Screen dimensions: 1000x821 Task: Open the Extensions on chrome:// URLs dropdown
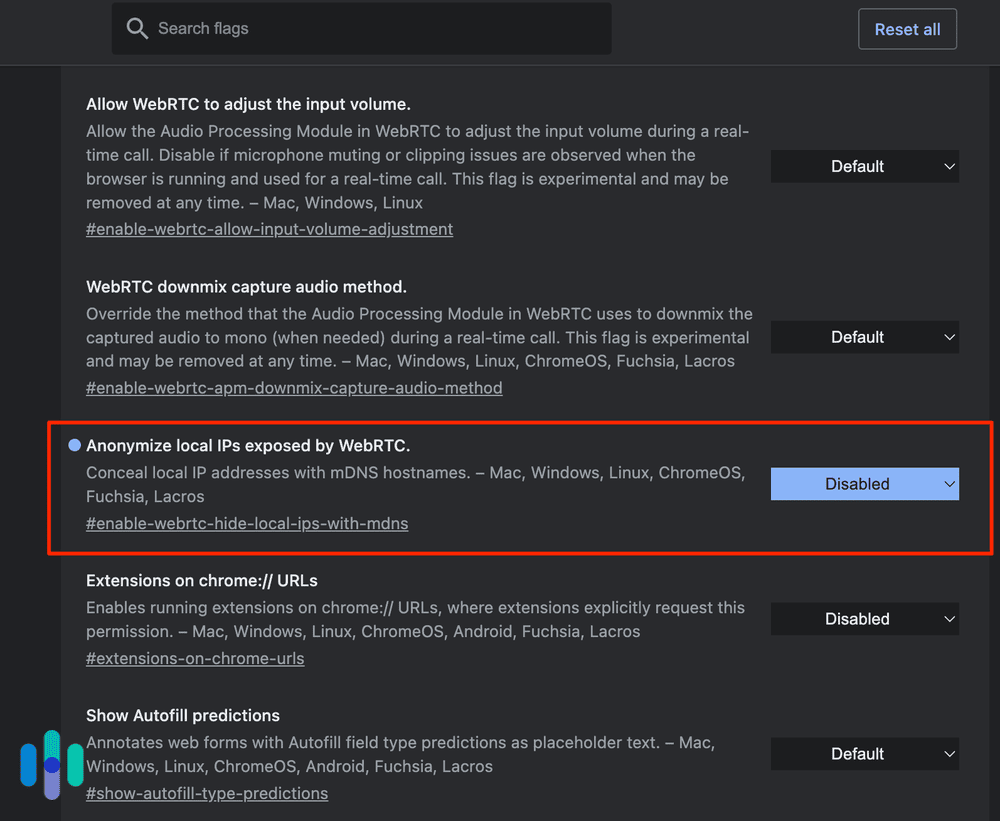[x=864, y=618]
